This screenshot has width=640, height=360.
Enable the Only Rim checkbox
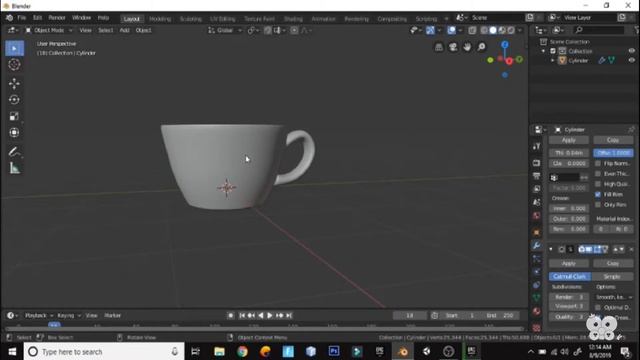[x=598, y=204]
